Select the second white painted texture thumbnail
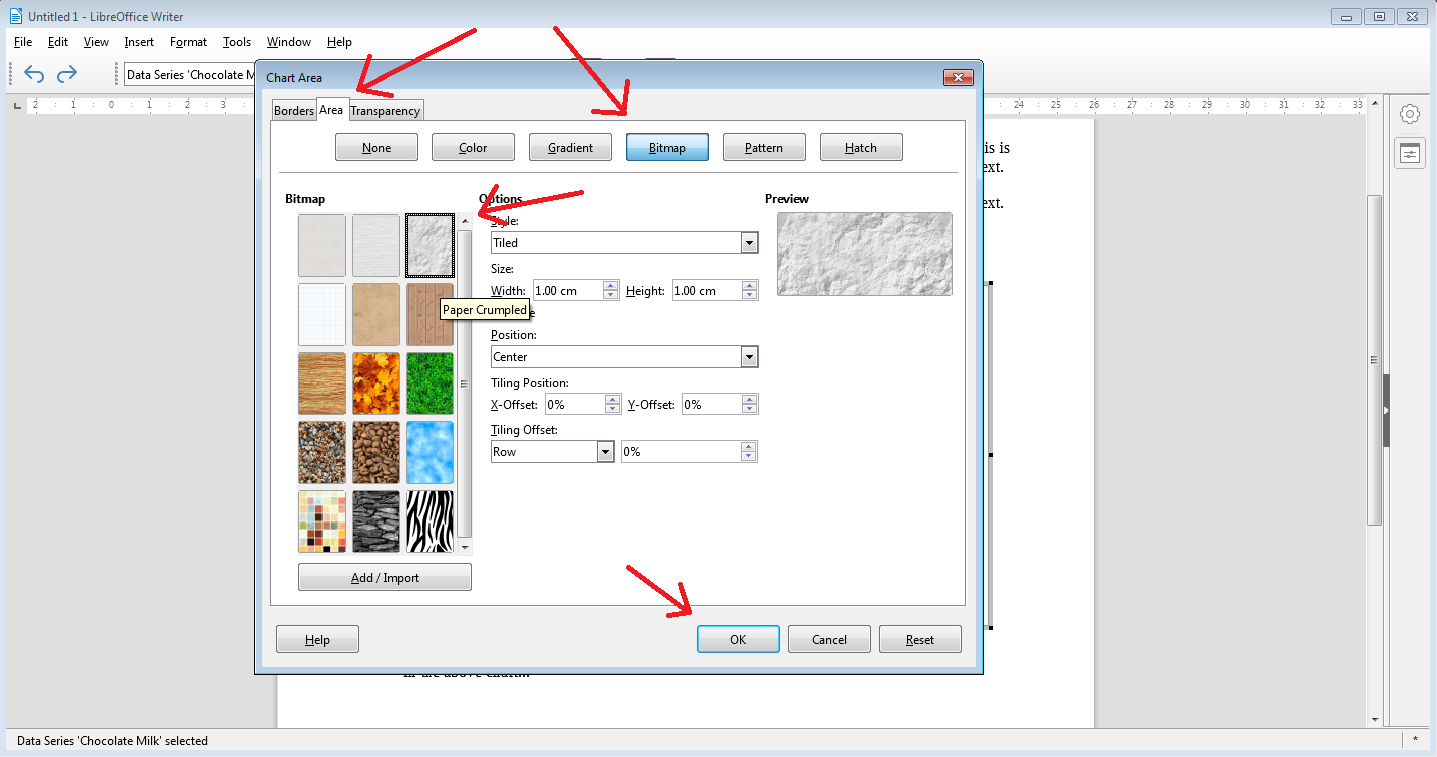The image size is (1437, 757). pyautogui.click(x=376, y=245)
